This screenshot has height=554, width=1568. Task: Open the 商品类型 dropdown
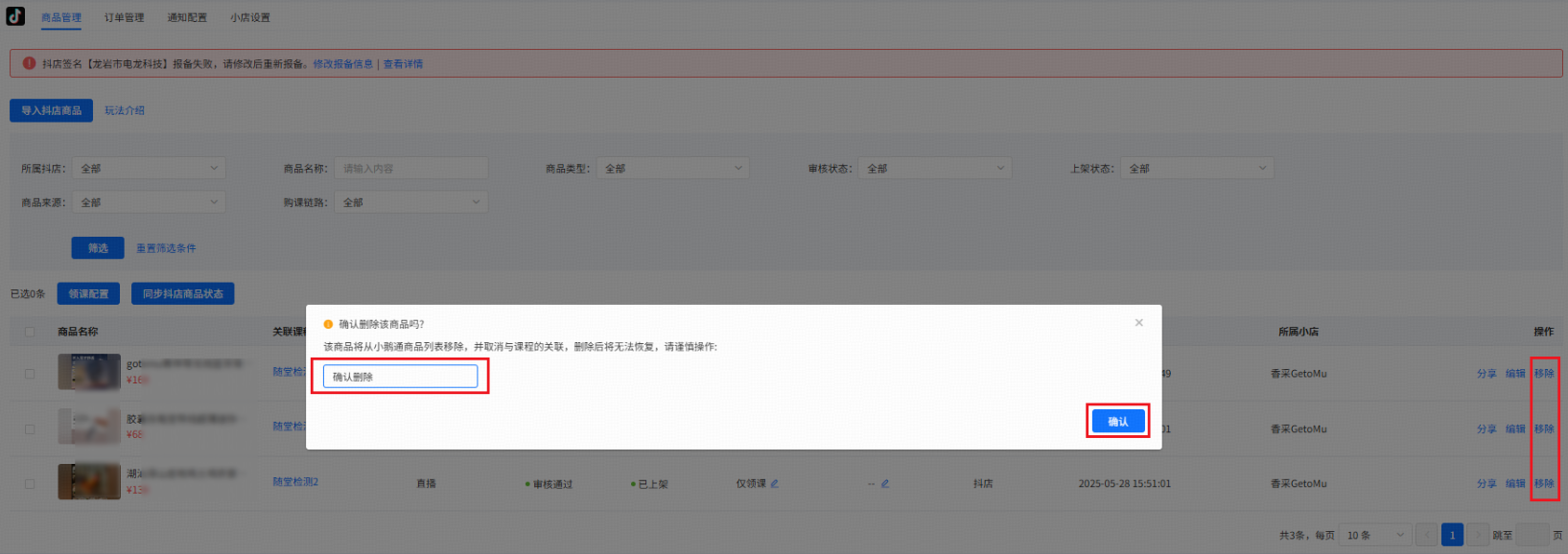pos(673,168)
